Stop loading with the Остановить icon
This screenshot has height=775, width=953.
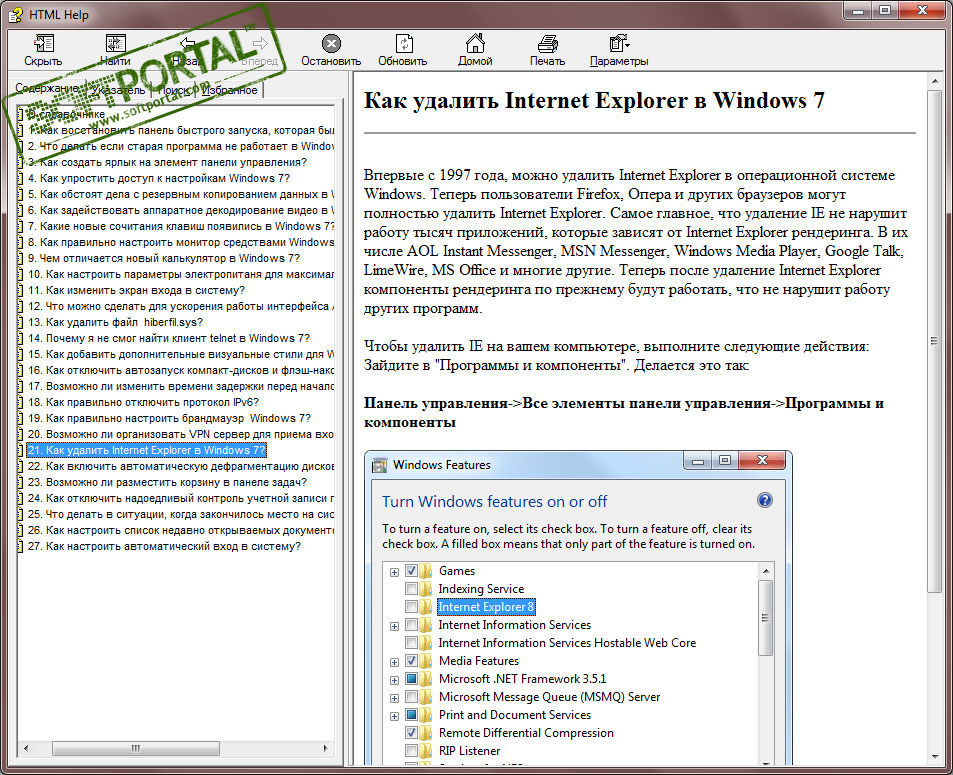[331, 44]
